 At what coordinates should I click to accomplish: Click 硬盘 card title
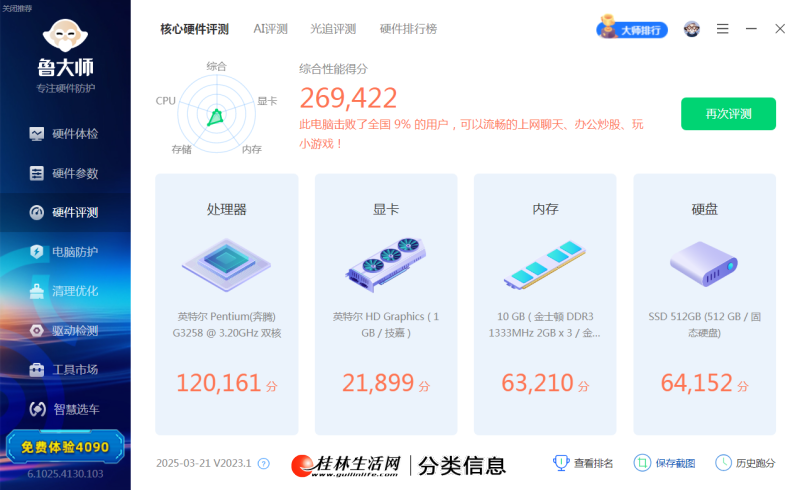[704, 209]
